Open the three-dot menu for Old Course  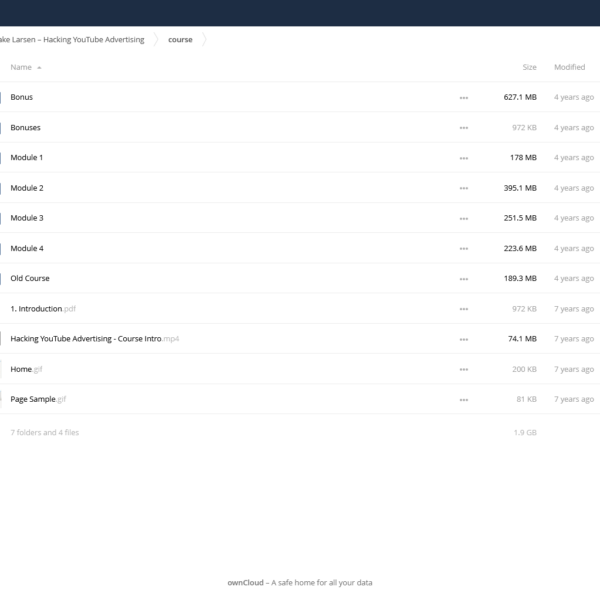pyautogui.click(x=464, y=279)
